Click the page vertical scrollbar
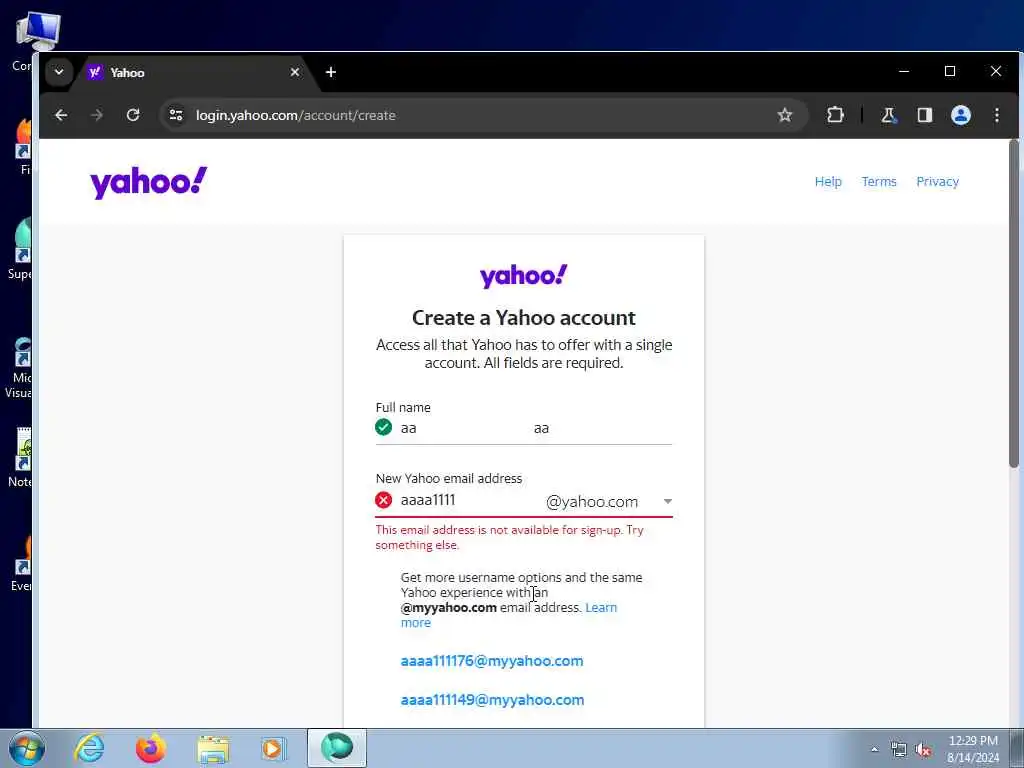Image resolution: width=1024 pixels, height=768 pixels. click(1014, 304)
